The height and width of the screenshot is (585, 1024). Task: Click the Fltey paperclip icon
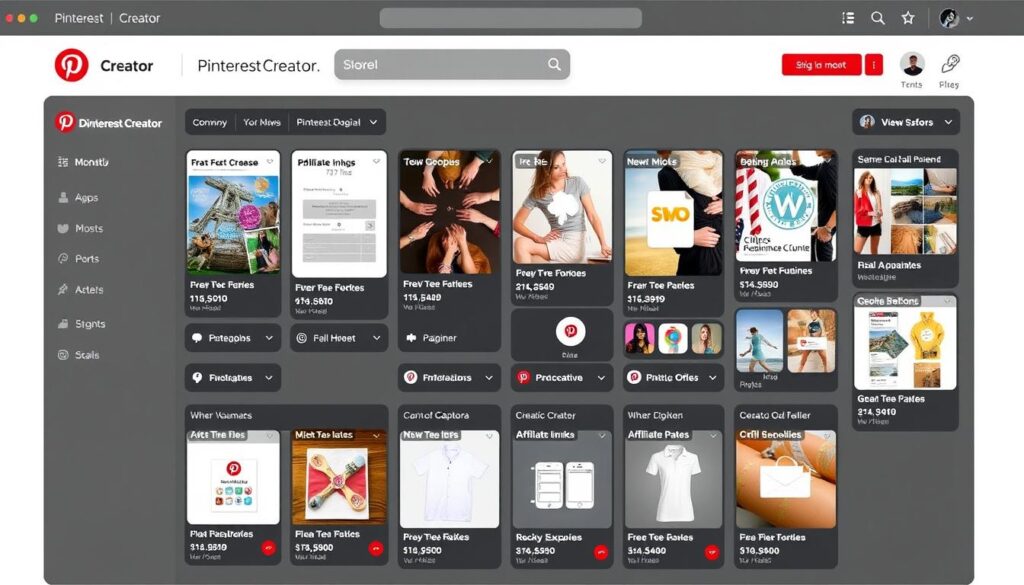pyautogui.click(x=950, y=64)
